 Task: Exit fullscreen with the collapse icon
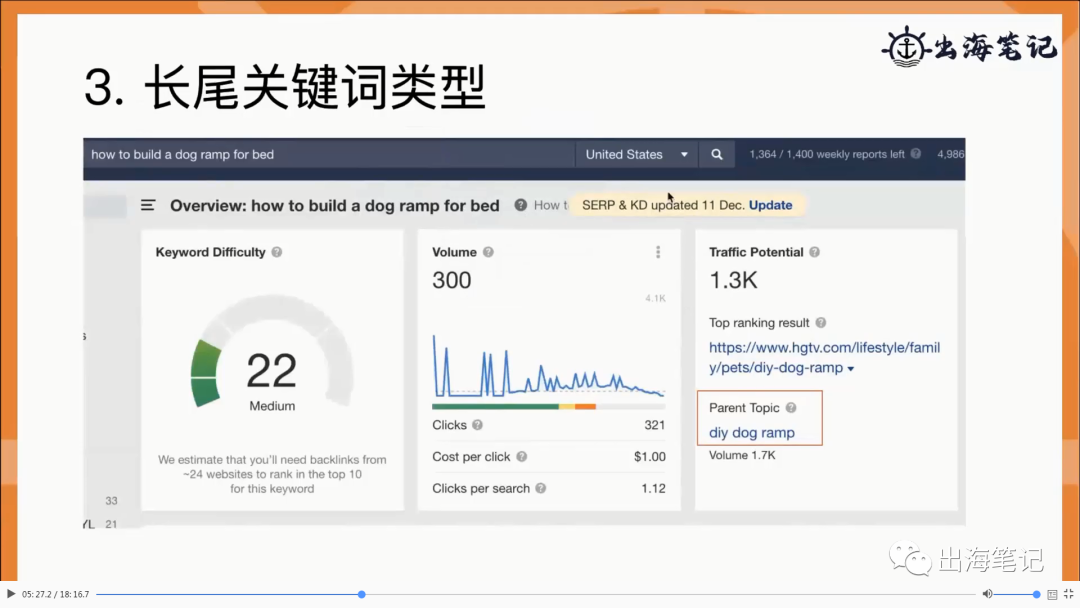point(1069,594)
